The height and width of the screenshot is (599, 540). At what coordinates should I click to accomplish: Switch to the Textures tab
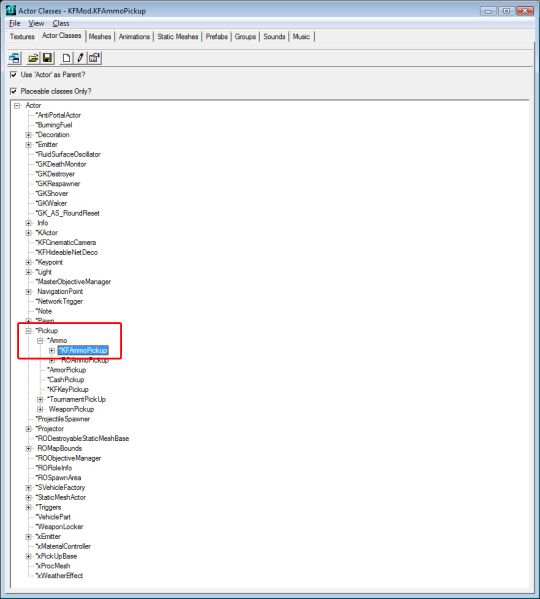22,37
